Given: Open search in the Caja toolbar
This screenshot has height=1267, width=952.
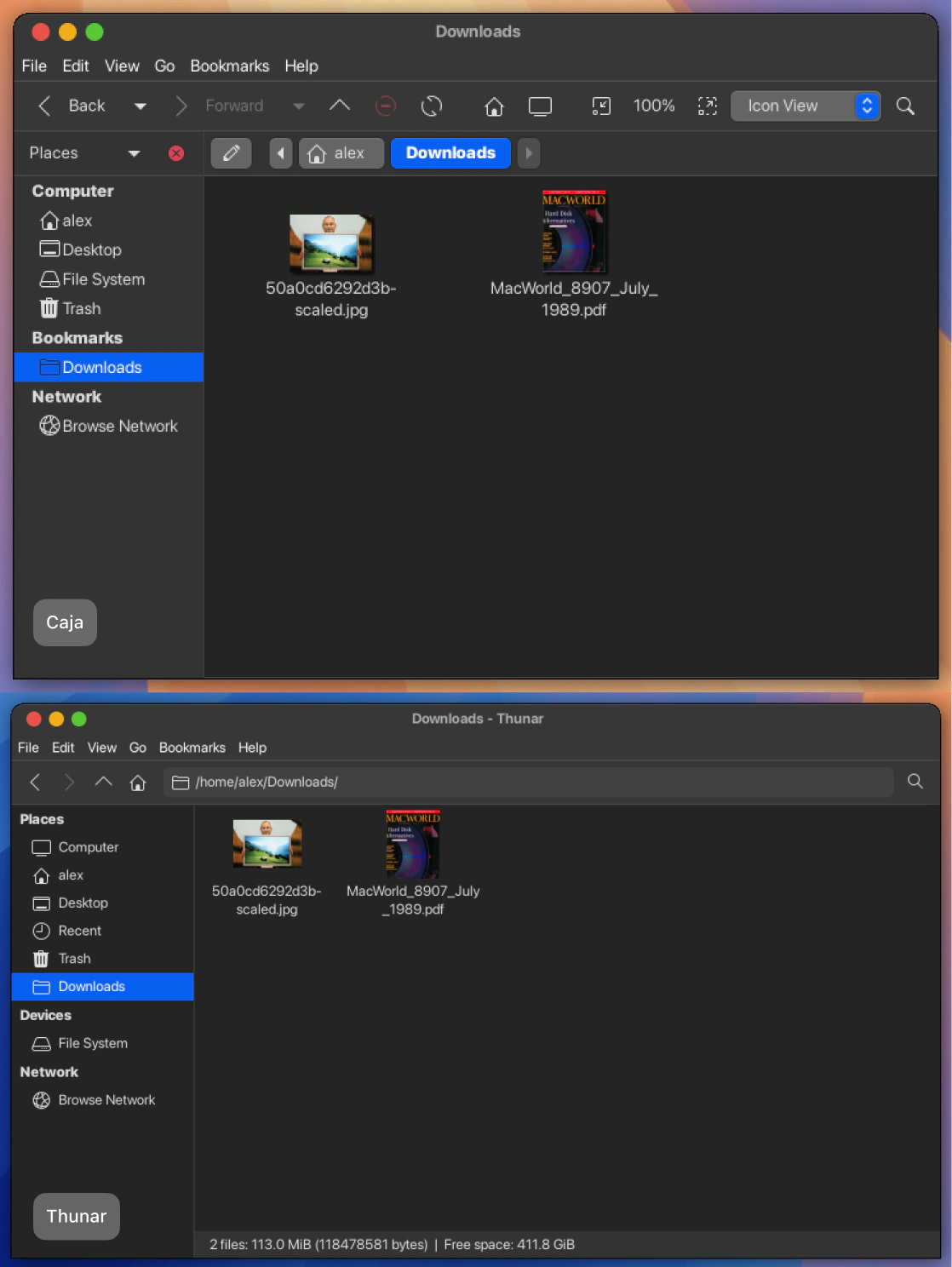Looking at the screenshot, I should pos(905,106).
